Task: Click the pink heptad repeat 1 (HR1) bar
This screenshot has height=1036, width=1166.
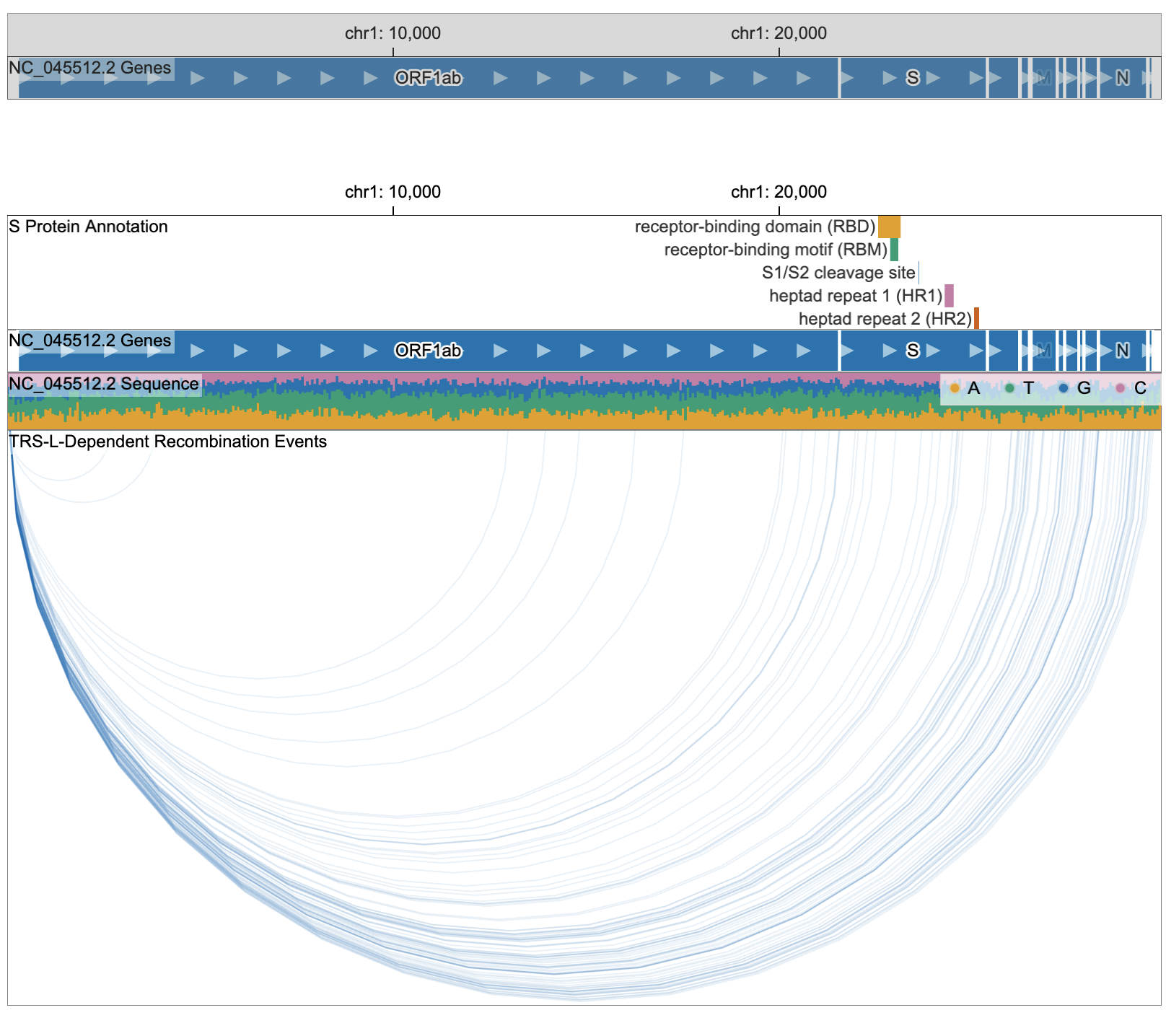Action: point(949,296)
